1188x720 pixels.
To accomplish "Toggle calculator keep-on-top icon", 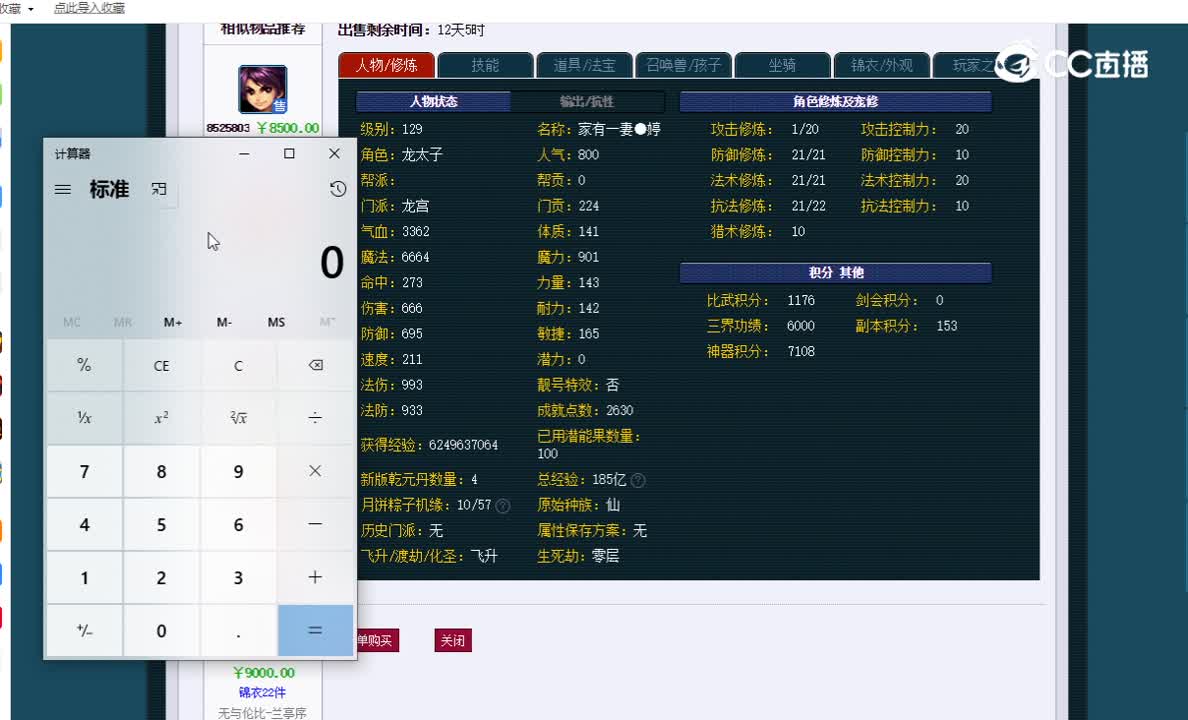I will click(x=158, y=189).
